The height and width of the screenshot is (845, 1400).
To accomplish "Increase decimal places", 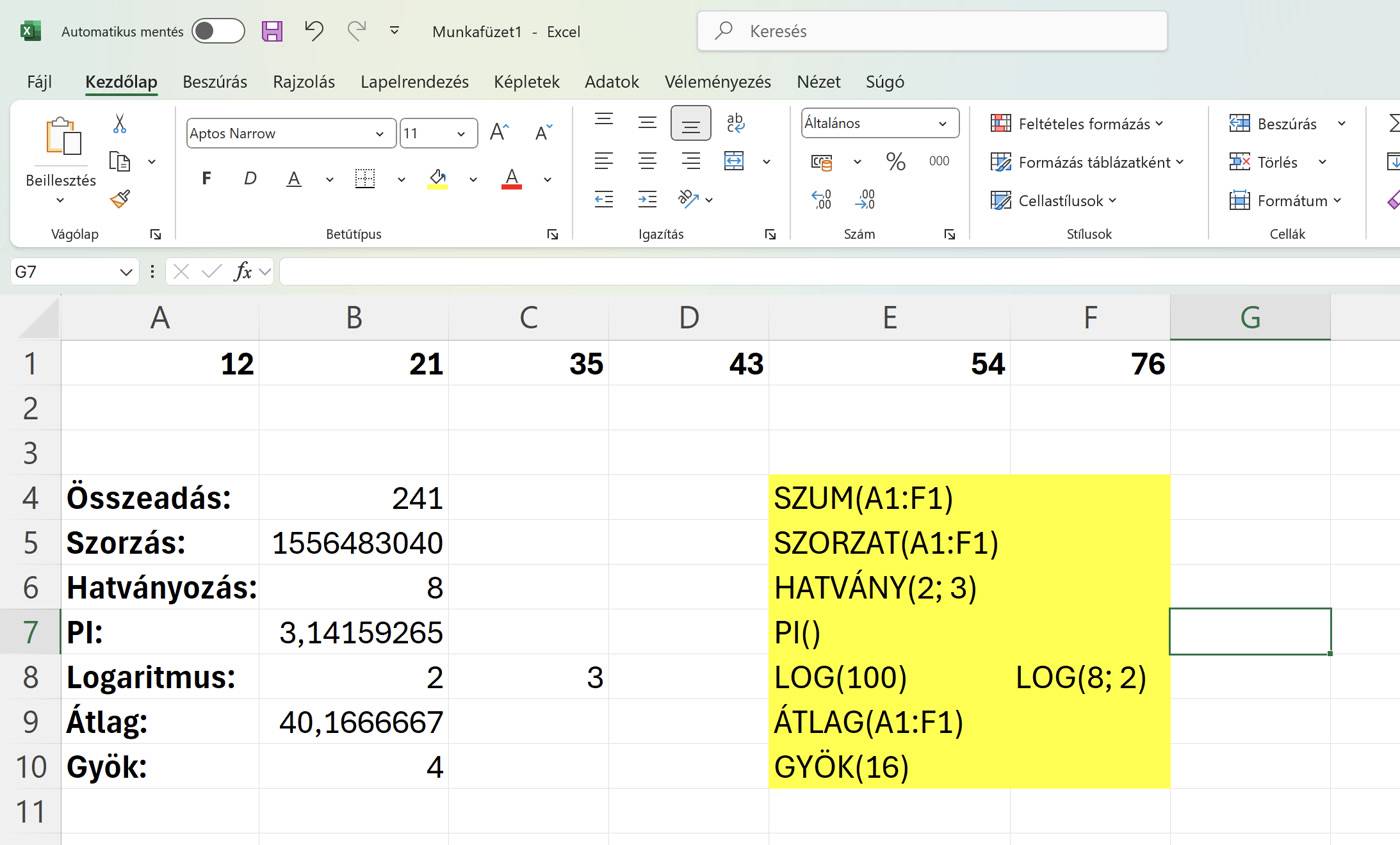I will pos(821,200).
